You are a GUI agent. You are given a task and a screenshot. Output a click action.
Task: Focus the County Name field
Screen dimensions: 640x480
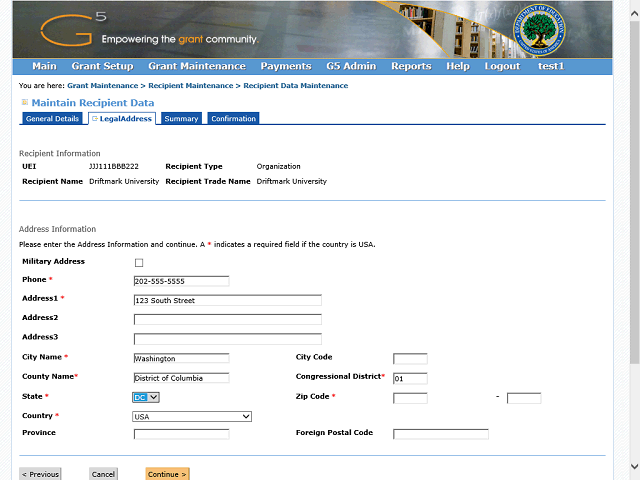coord(181,378)
